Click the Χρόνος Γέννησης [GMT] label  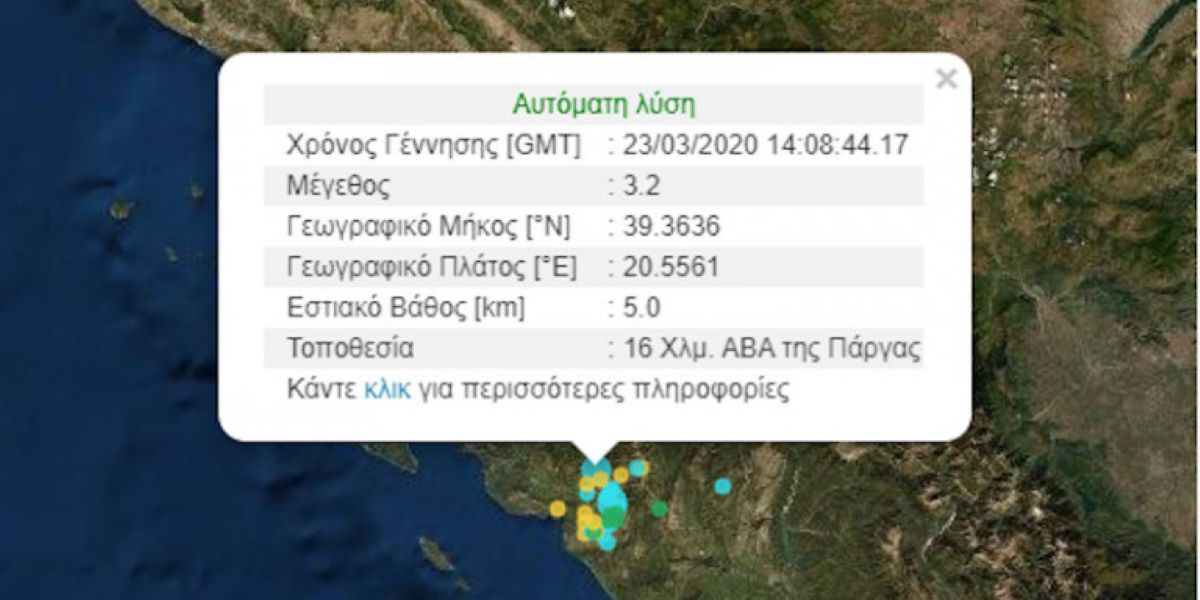pyautogui.click(x=433, y=145)
